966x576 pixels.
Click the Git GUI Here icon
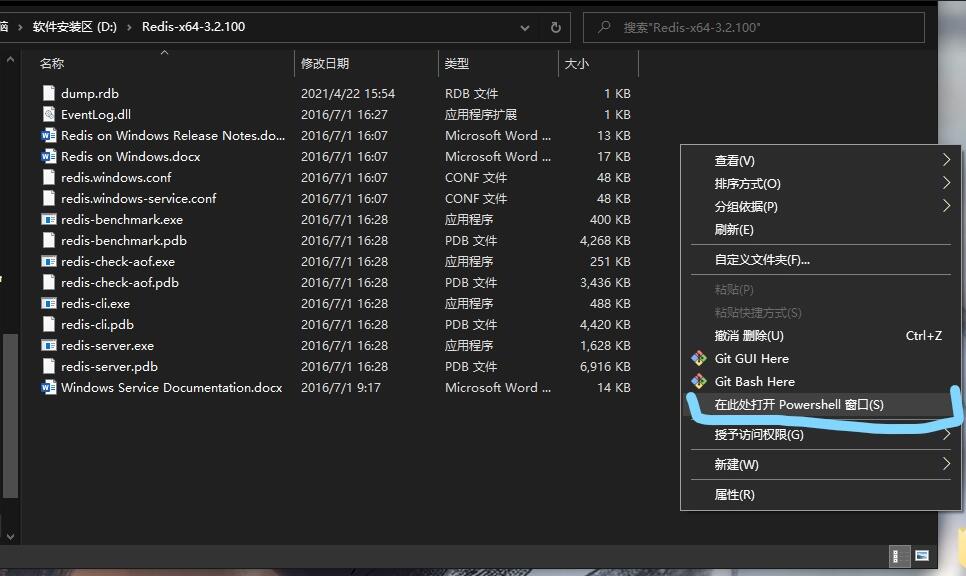[699, 358]
